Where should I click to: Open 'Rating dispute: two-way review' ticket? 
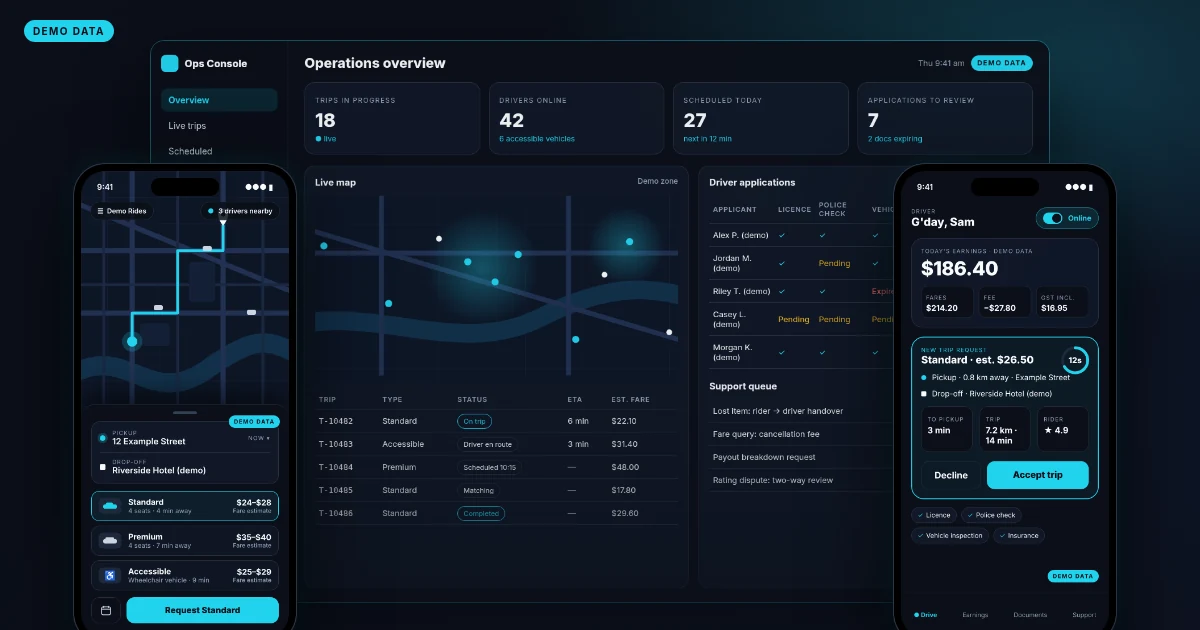tap(773, 480)
